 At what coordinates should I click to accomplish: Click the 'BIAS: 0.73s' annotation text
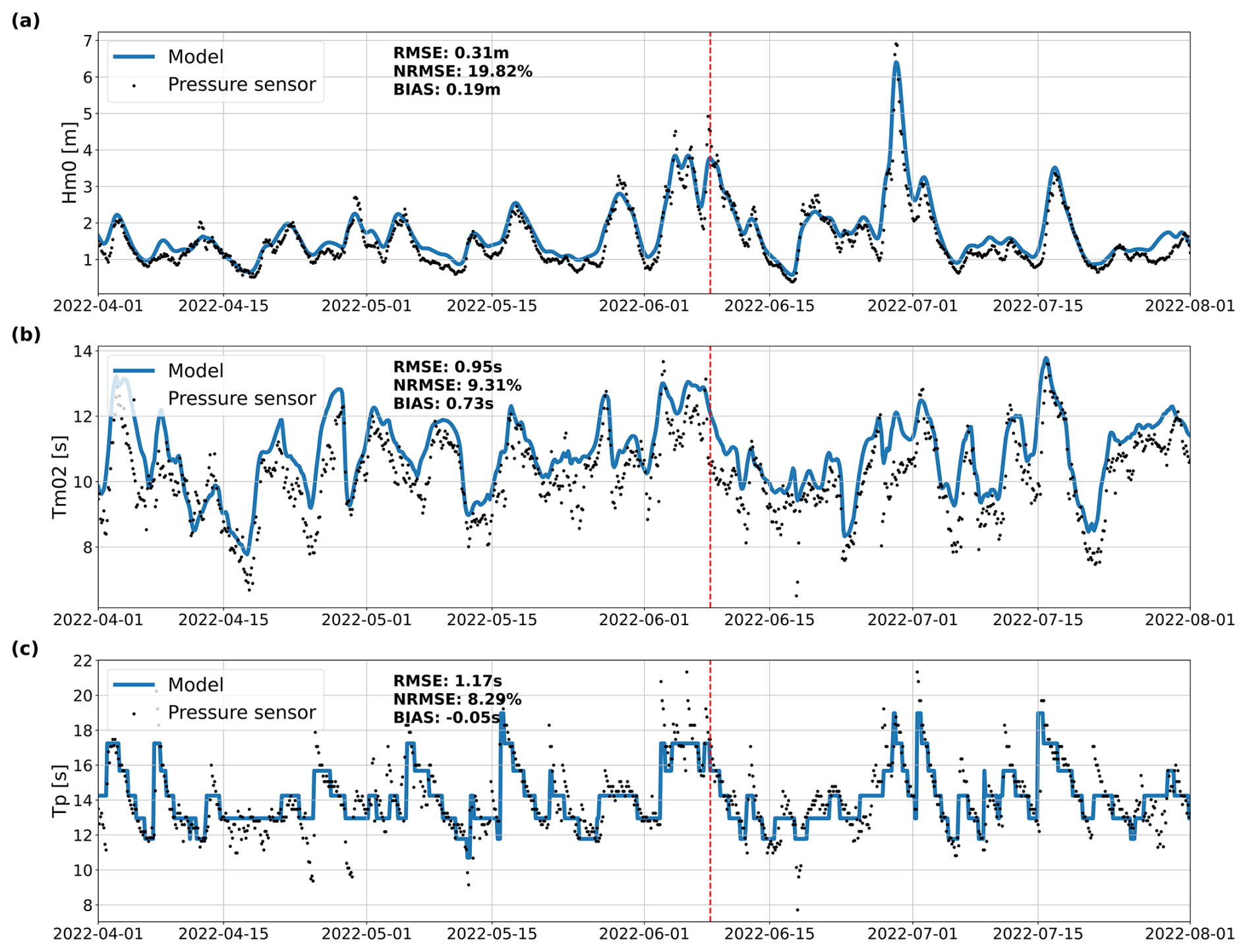pos(443,403)
